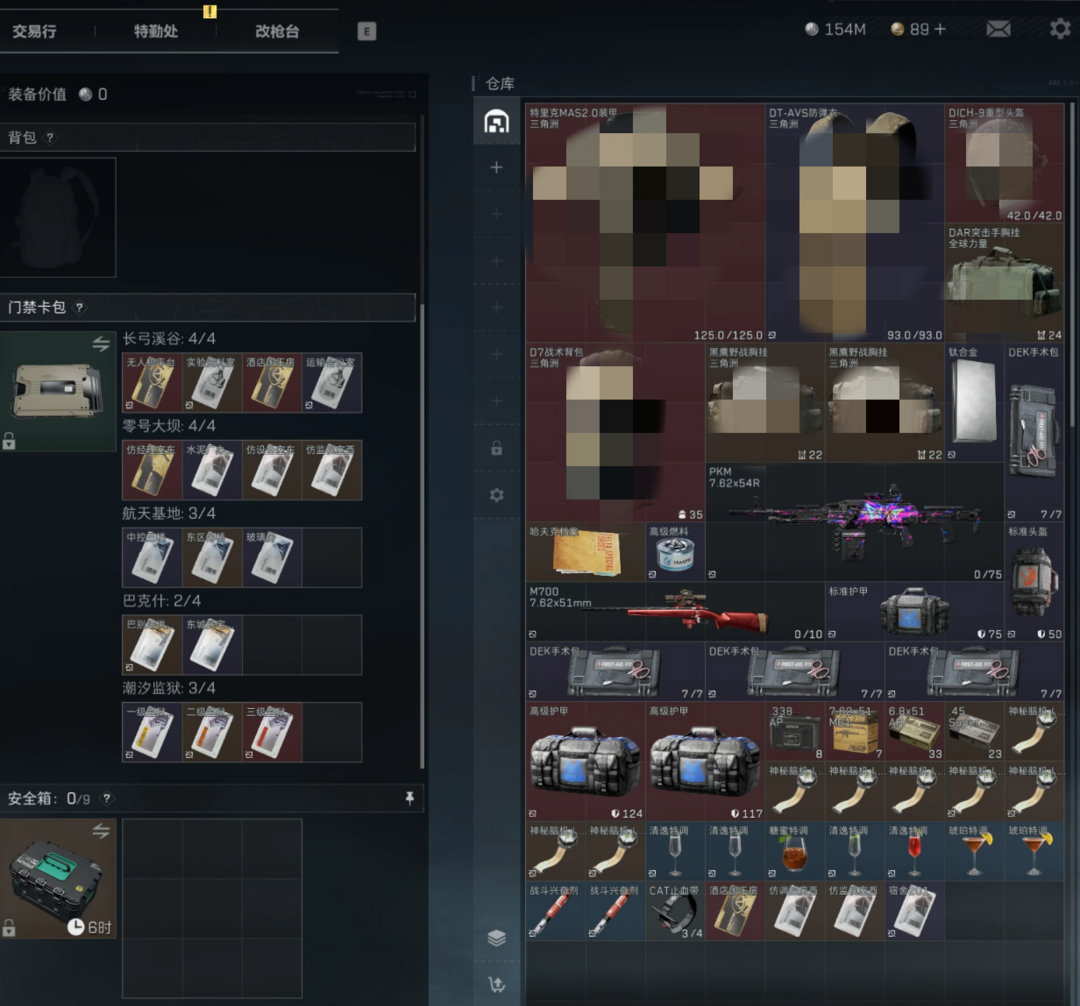
Task: Click the sort/organize icon at sidebar bottom
Action: [496, 984]
